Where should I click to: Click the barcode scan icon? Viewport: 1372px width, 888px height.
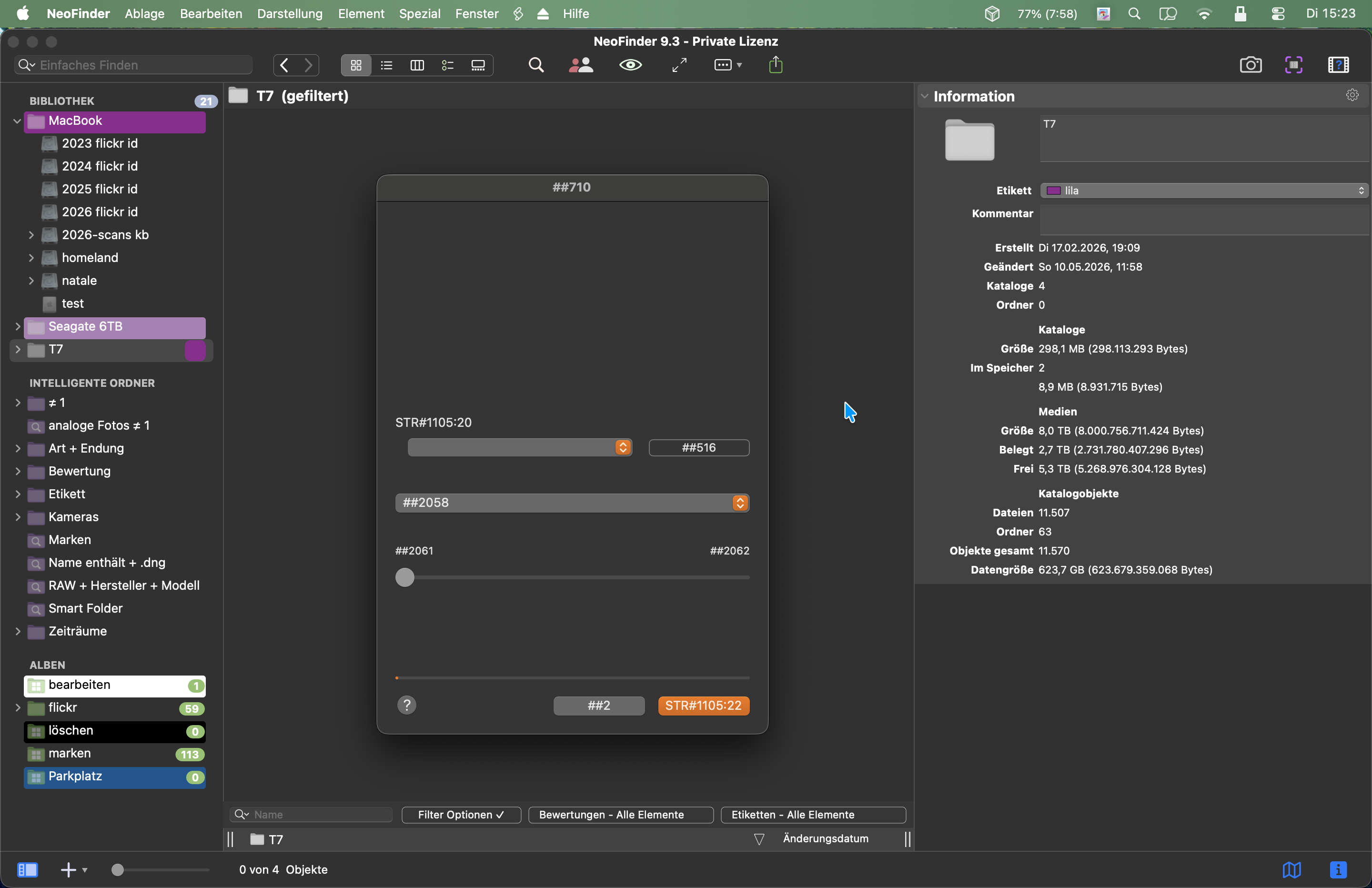[1294, 65]
